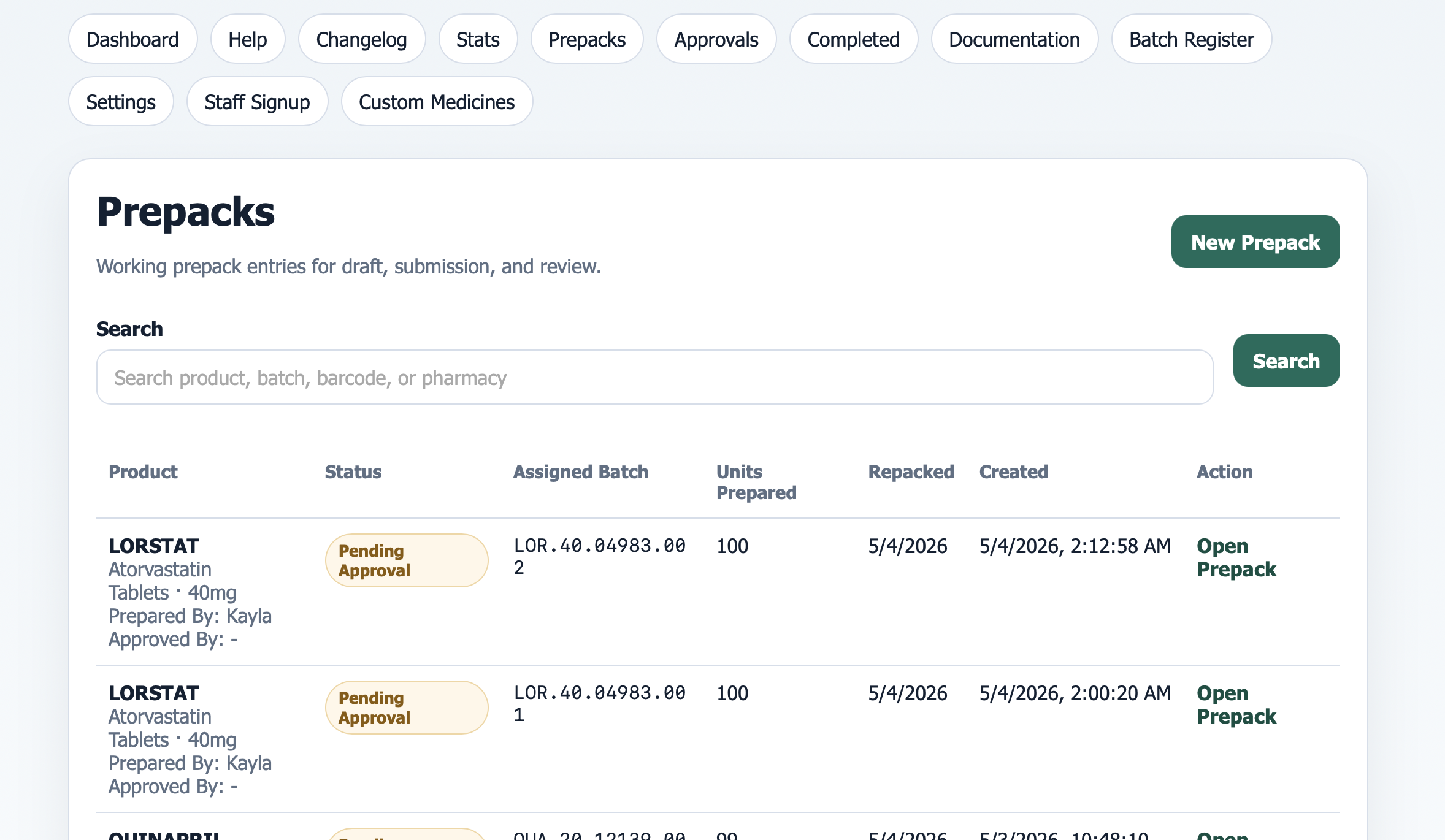Click the green Search button
1445x840 pixels.
click(x=1286, y=361)
